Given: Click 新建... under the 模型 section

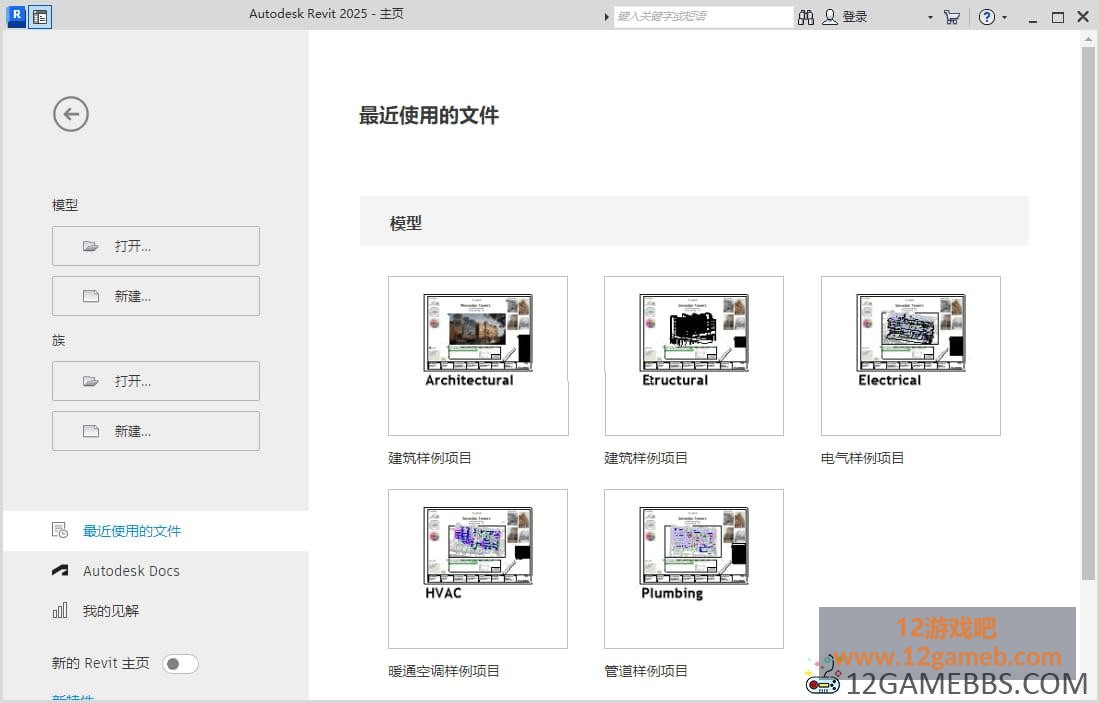Looking at the screenshot, I should pyautogui.click(x=156, y=296).
